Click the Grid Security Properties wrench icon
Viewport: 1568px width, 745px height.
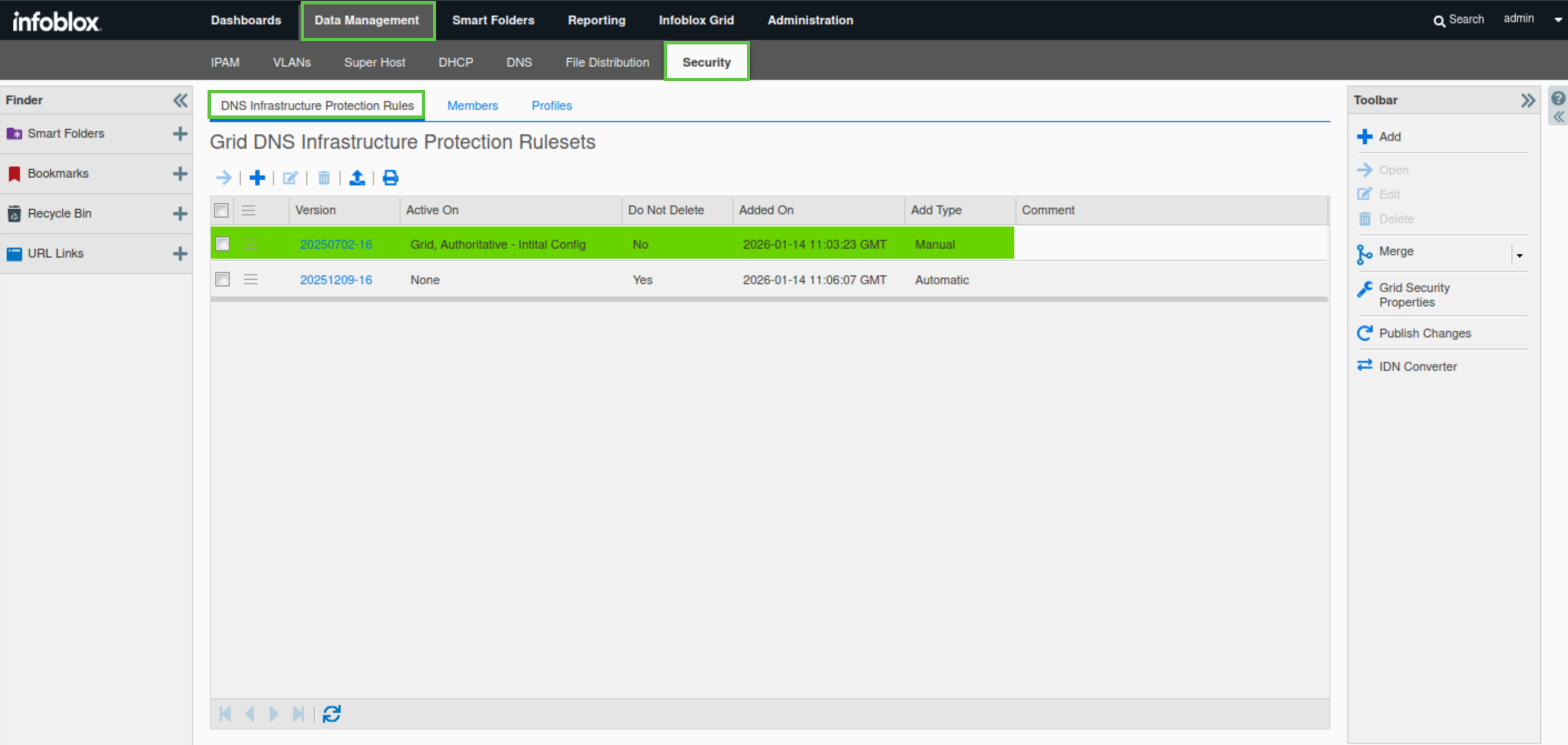[x=1364, y=289]
